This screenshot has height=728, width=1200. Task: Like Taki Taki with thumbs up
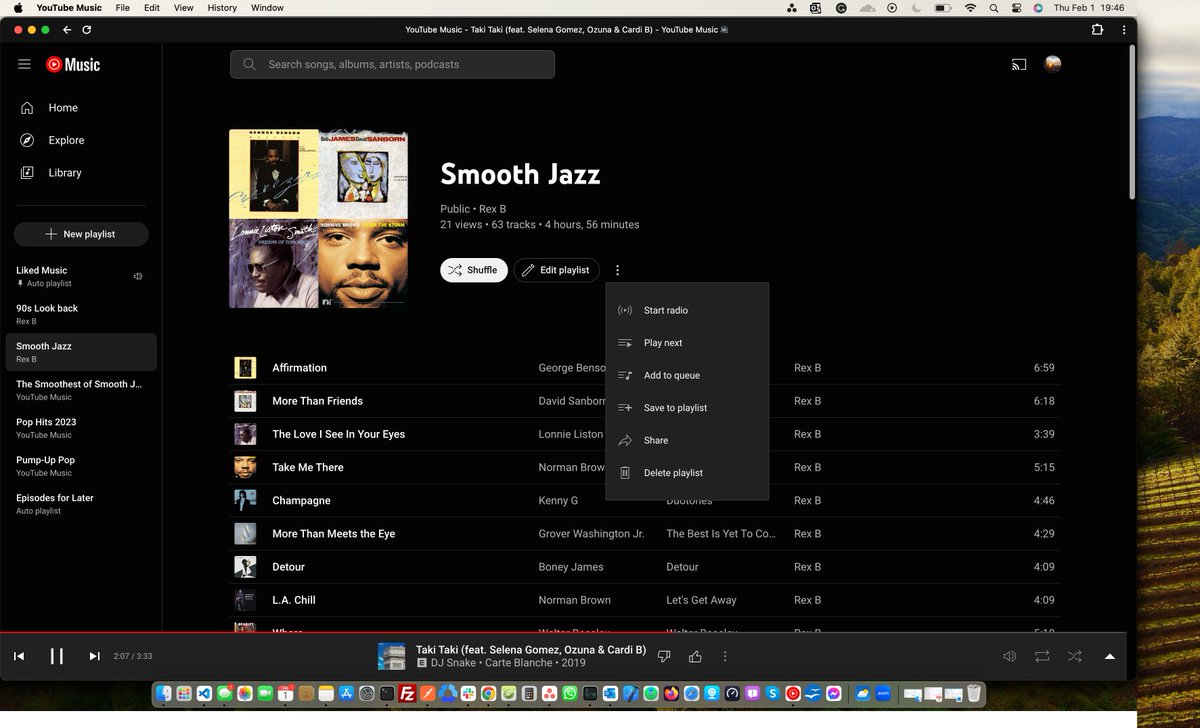click(x=695, y=656)
